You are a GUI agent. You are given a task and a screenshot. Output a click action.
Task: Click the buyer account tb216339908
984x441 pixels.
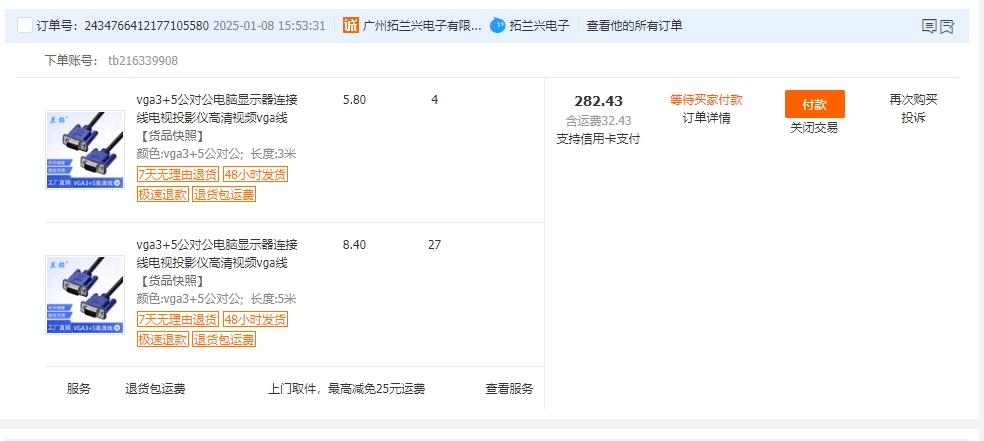143,61
